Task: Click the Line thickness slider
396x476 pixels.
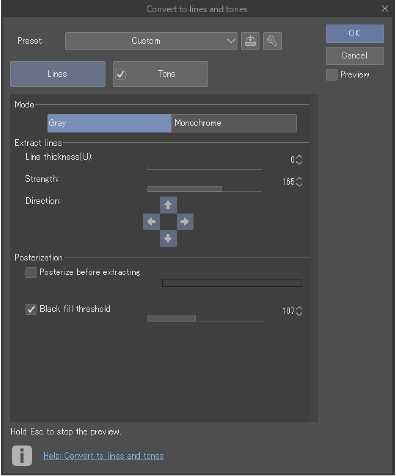Action: pyautogui.click(x=205, y=168)
